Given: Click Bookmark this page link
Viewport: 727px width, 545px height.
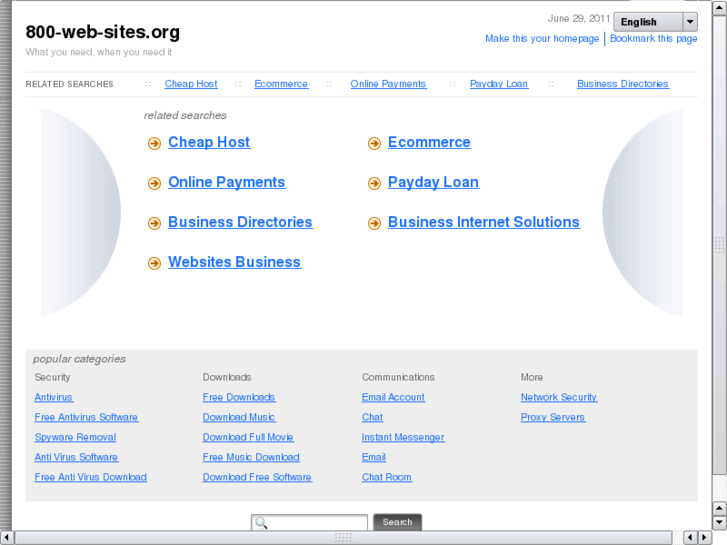Looking at the screenshot, I should tap(653, 38).
